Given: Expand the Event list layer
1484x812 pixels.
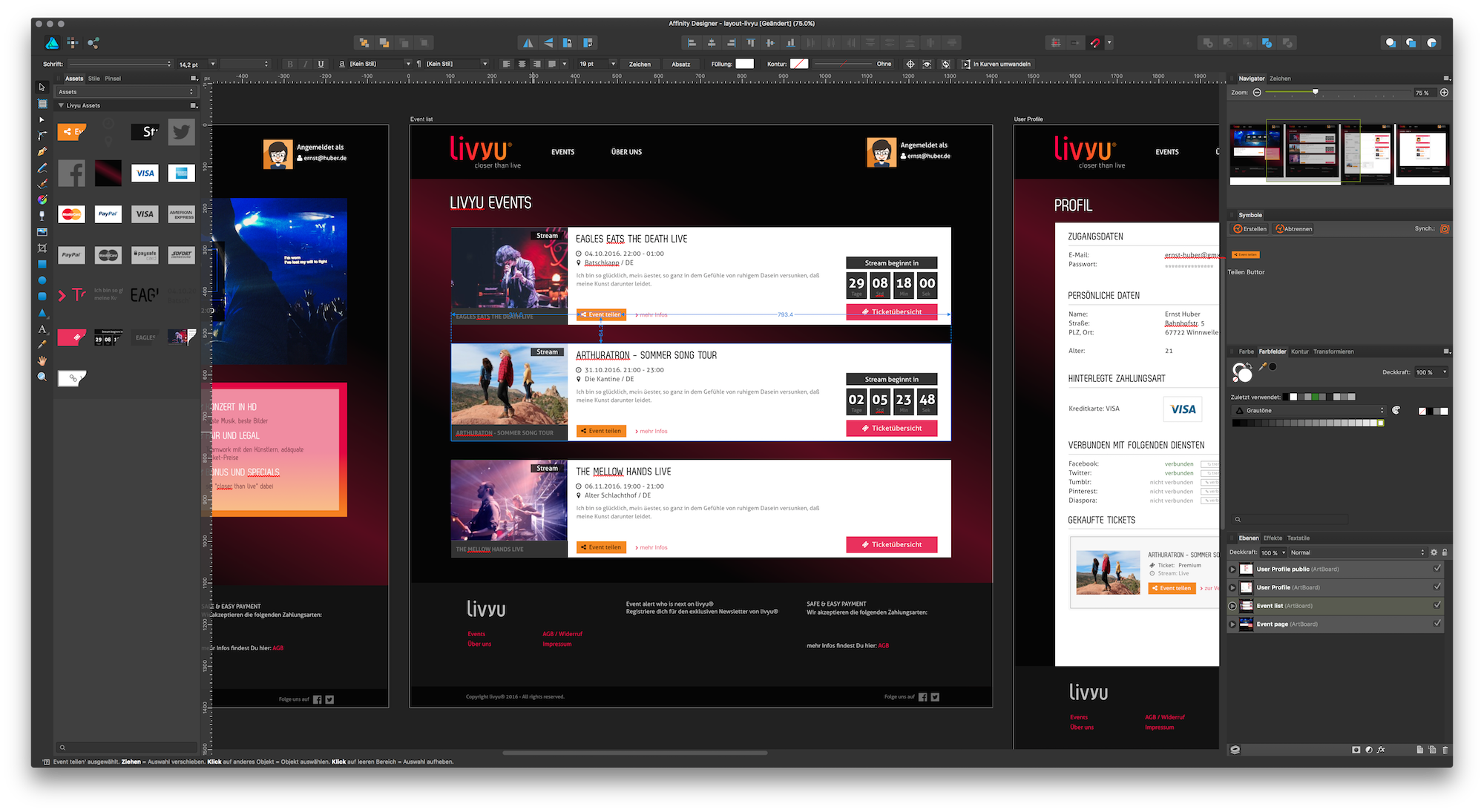Looking at the screenshot, I should pos(1232,606).
